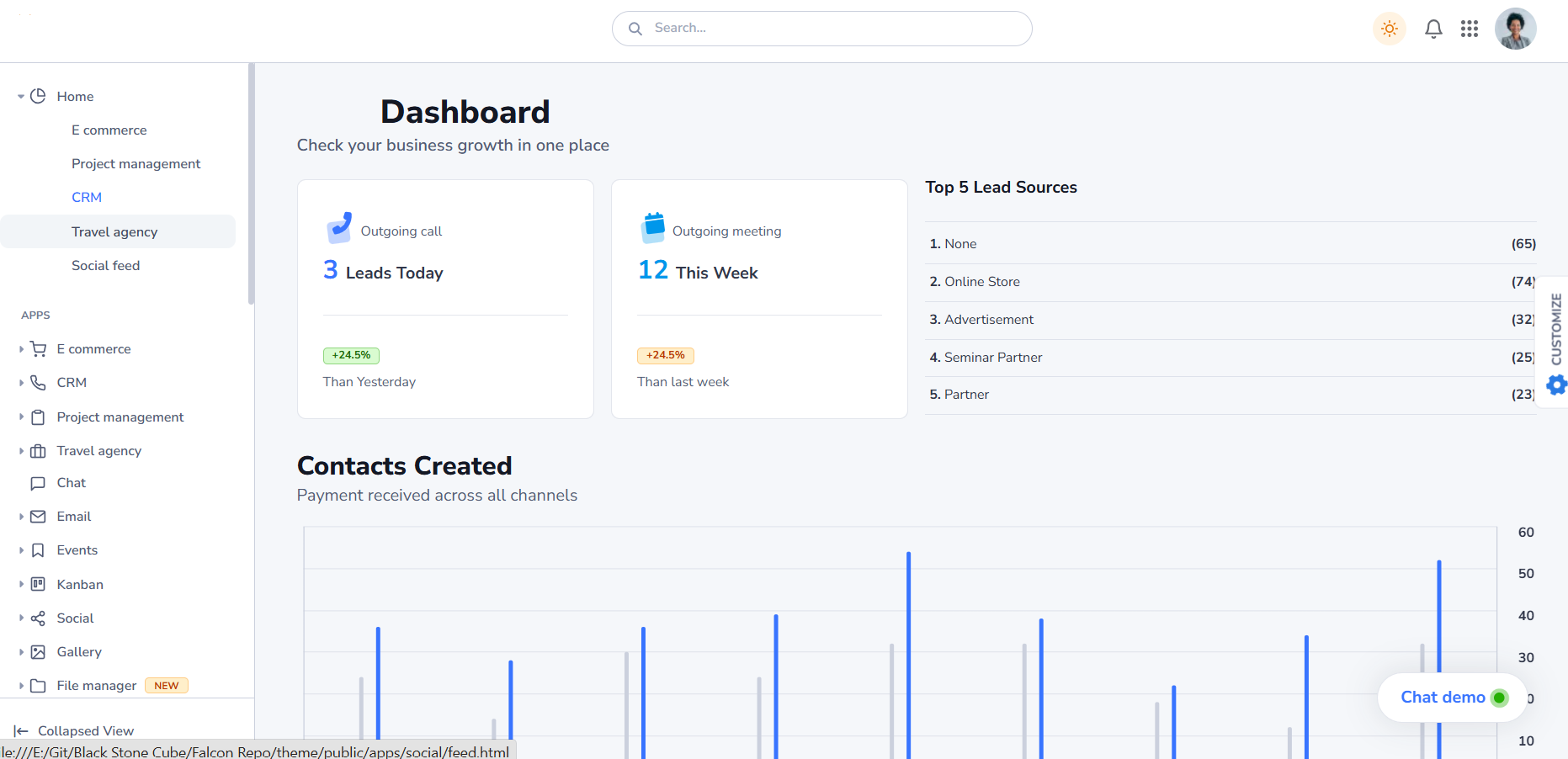Click the Email envelope icon
This screenshot has width=1568, height=759.
click(x=38, y=517)
